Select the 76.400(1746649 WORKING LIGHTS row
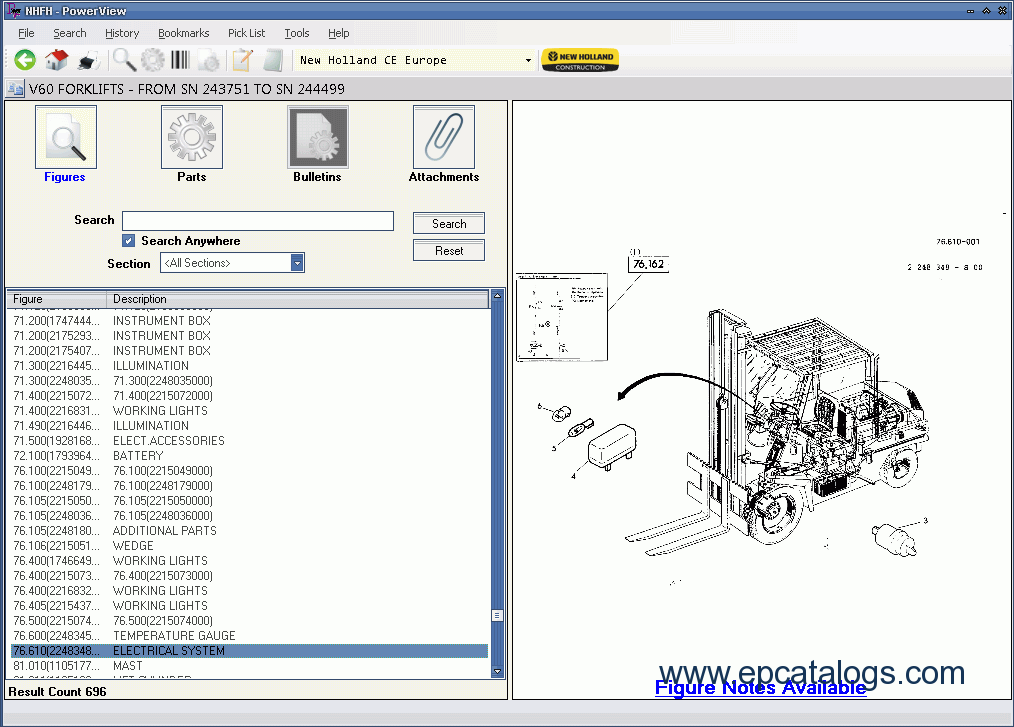 pos(250,561)
